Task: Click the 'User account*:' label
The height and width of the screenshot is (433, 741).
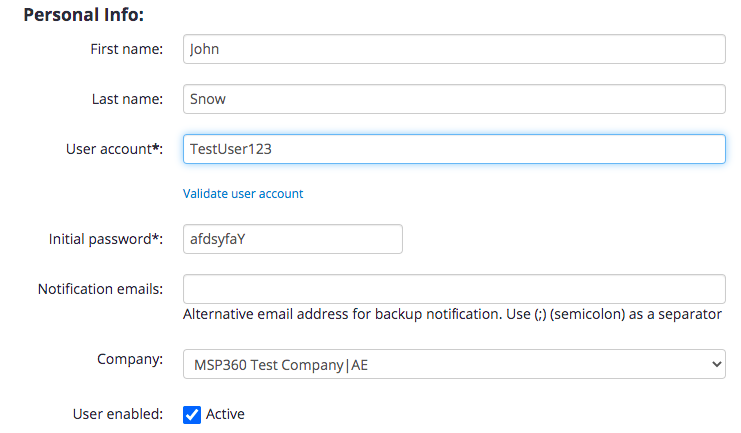Action: point(114,149)
